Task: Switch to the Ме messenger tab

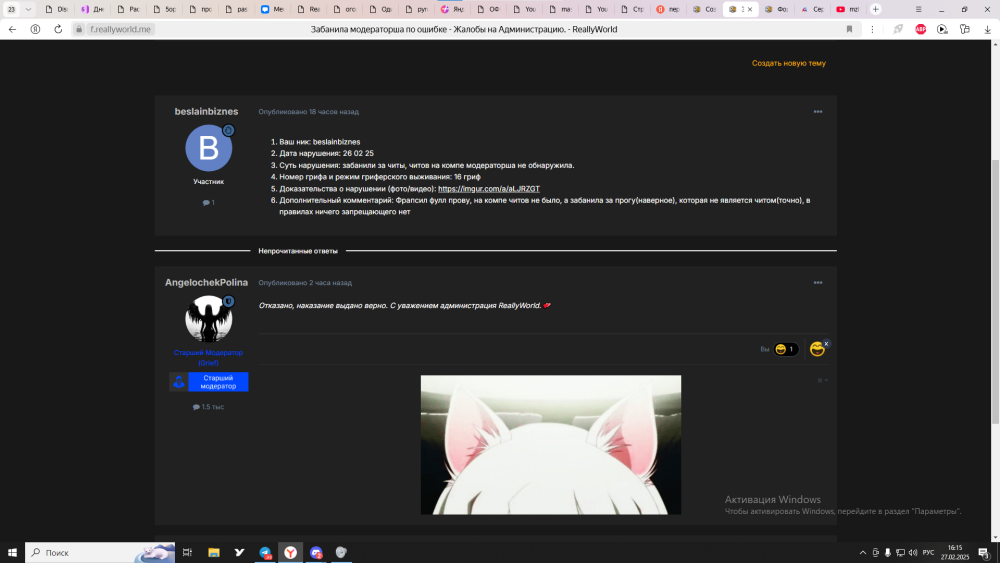Action: (x=272, y=10)
